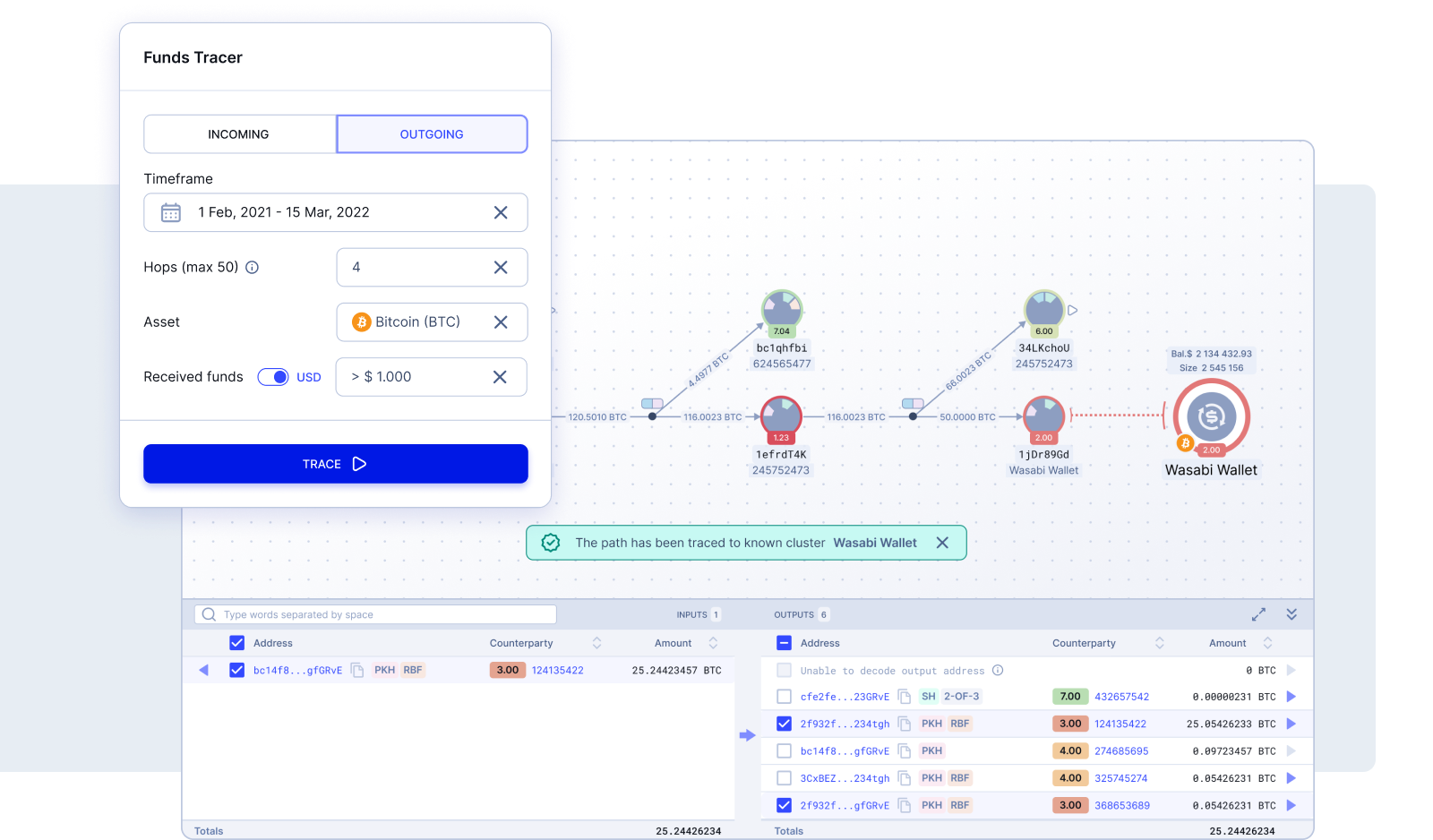
Task: Sort inputs by Amount
Action: pyautogui.click(x=713, y=643)
